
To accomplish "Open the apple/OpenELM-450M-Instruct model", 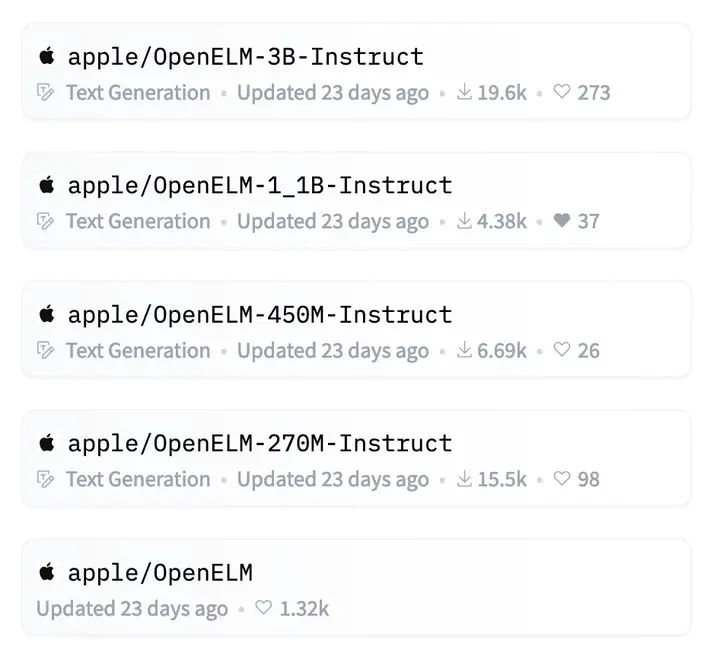I will 259,314.
